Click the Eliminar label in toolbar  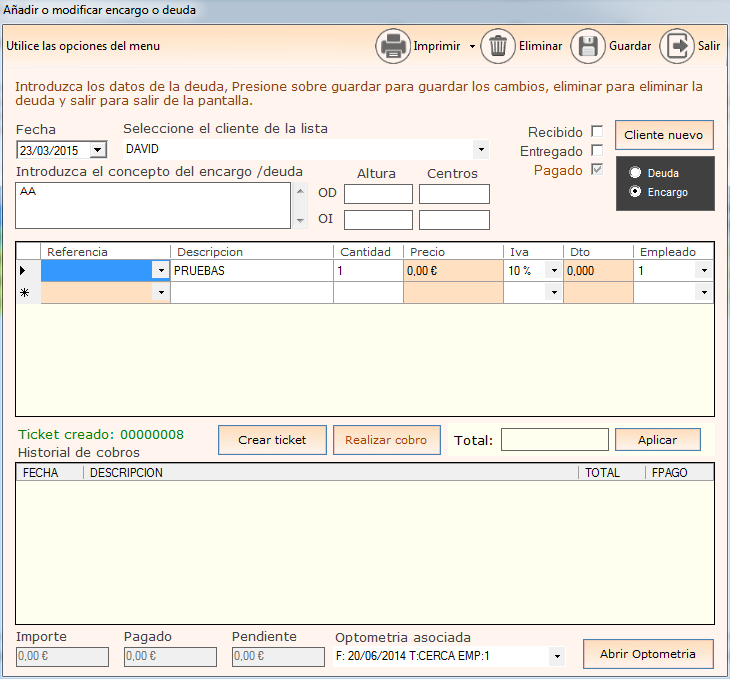coord(540,46)
